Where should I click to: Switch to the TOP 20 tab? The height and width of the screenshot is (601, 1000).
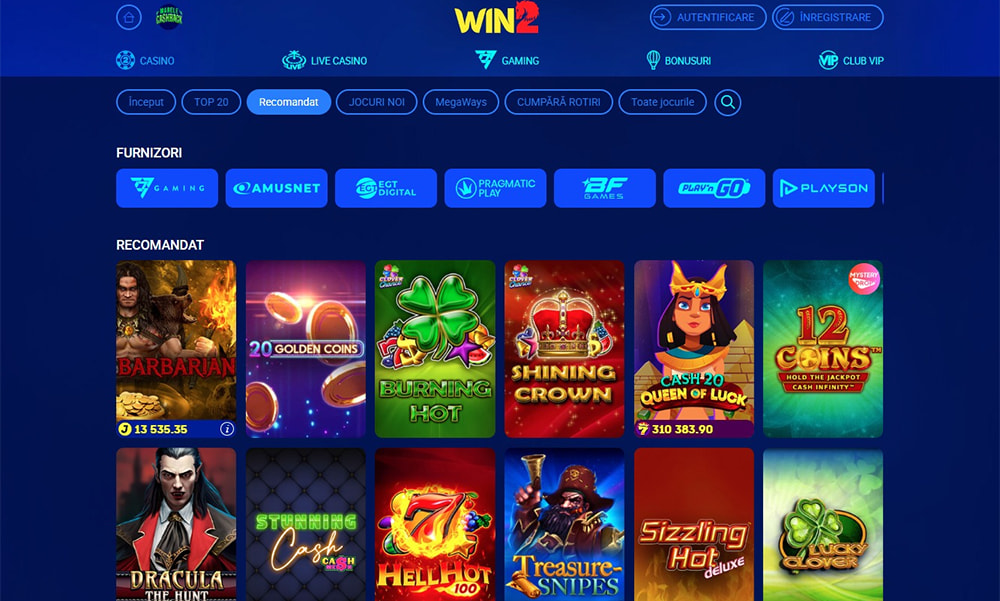[211, 102]
